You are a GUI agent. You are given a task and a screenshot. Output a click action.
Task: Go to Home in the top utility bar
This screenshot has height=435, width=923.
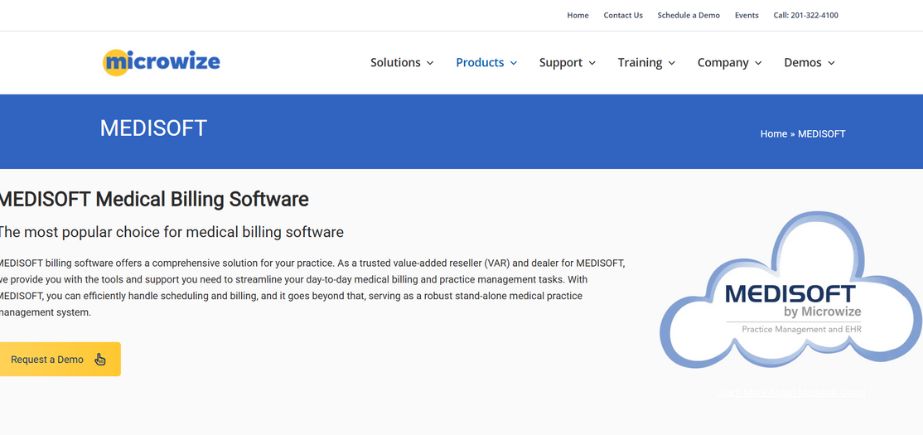(x=578, y=15)
